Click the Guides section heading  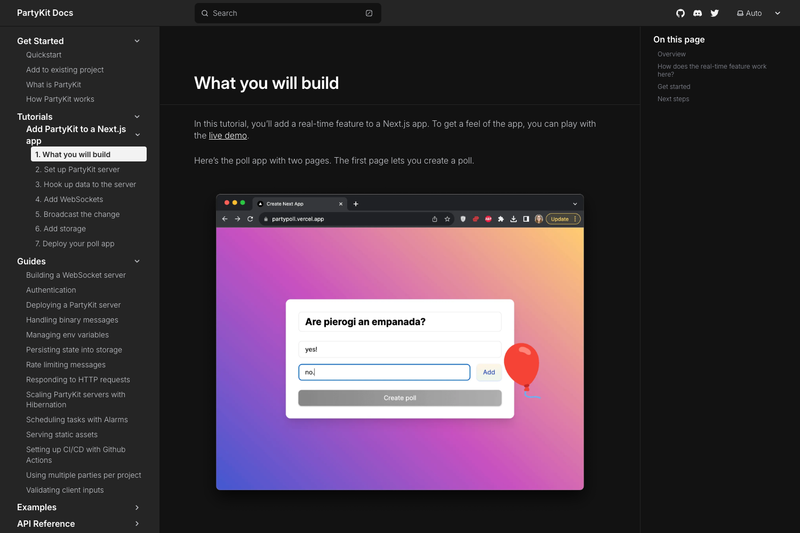click(x=31, y=261)
